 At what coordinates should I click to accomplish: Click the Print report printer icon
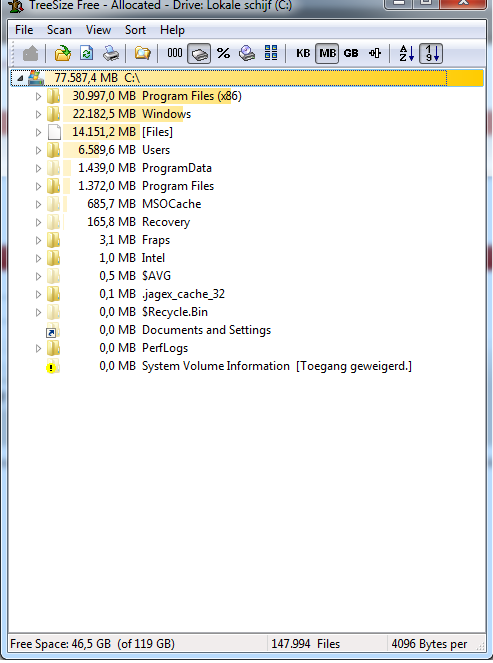tap(111, 53)
